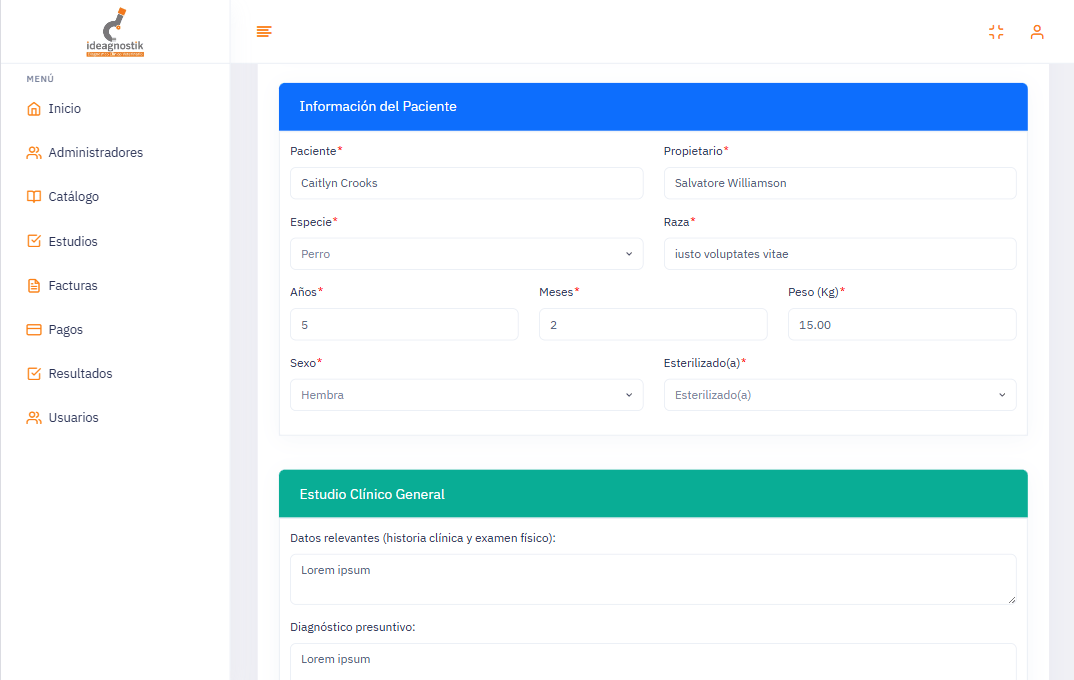Click the Raza text field
Viewport: 1074px width, 680px height.
click(839, 254)
